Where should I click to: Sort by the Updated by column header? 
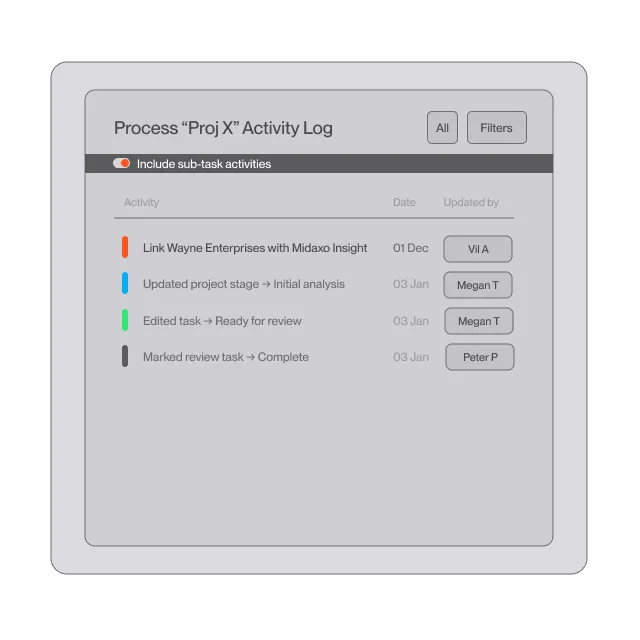(x=471, y=202)
